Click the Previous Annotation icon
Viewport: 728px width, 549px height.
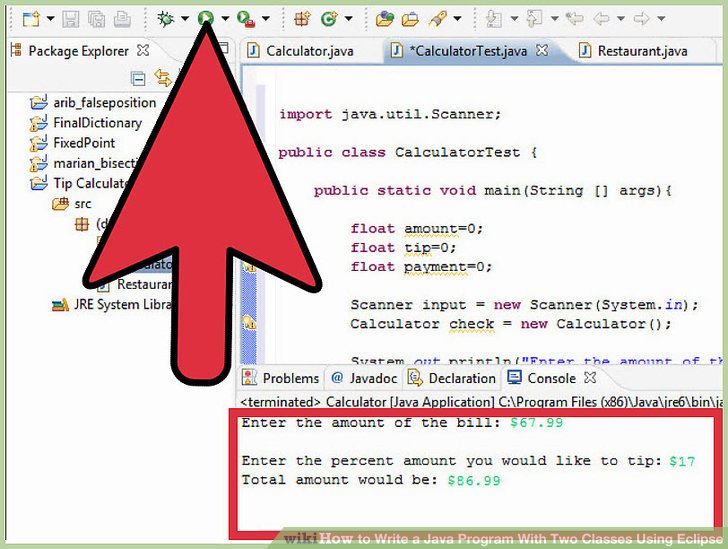534,19
